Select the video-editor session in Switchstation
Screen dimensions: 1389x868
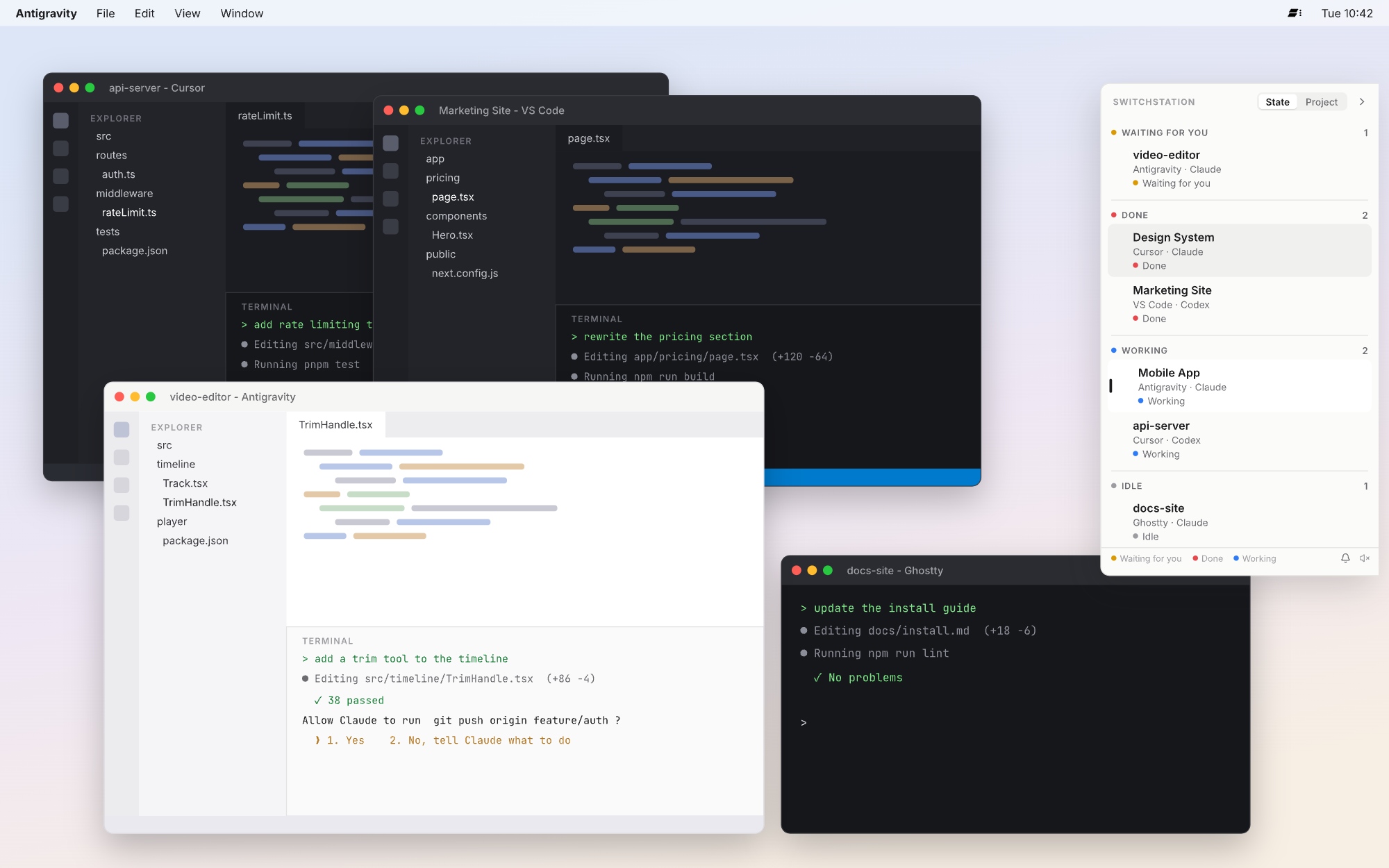point(1239,169)
